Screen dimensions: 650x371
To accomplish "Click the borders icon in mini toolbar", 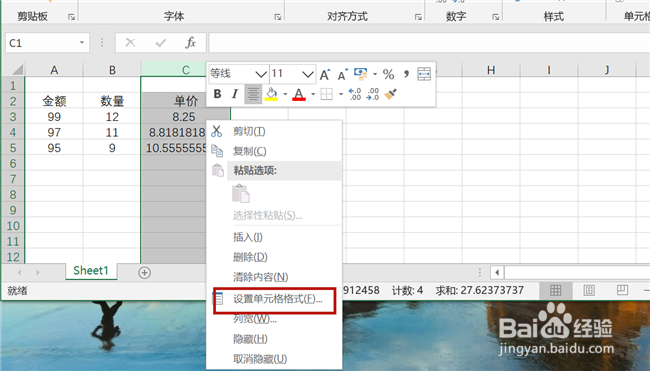I will pyautogui.click(x=327, y=95).
